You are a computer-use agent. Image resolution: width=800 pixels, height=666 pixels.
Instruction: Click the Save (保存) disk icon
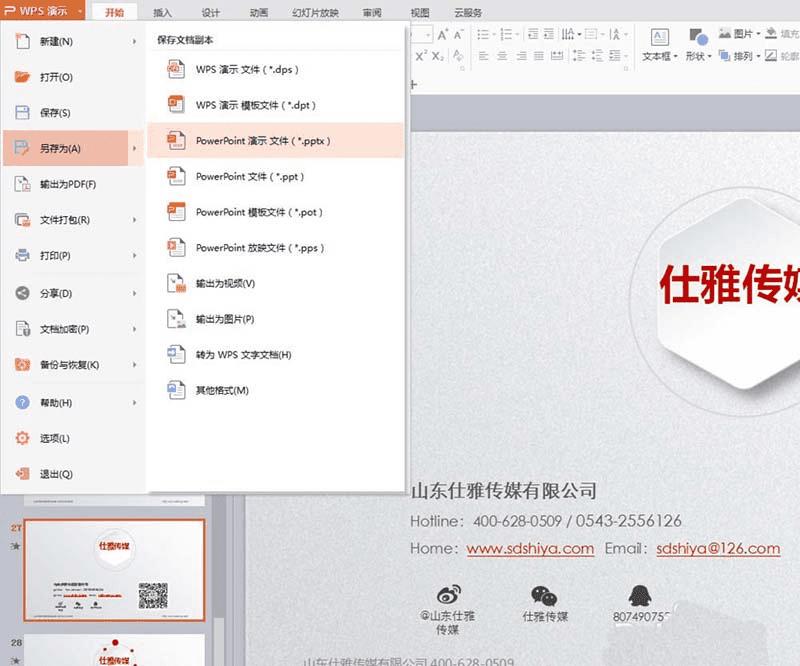[22, 112]
